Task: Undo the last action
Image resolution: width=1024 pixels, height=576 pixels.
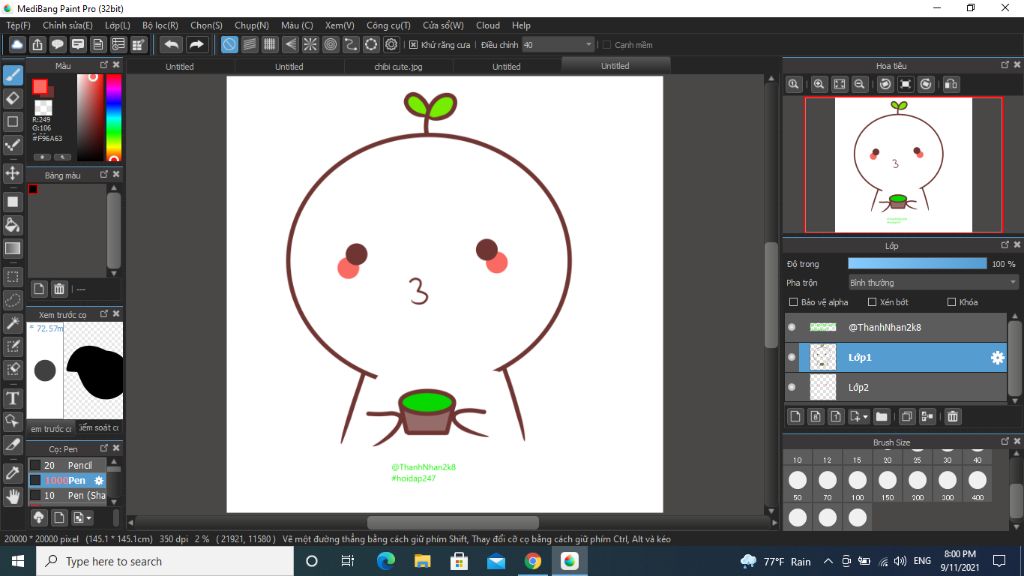Action: tap(171, 44)
